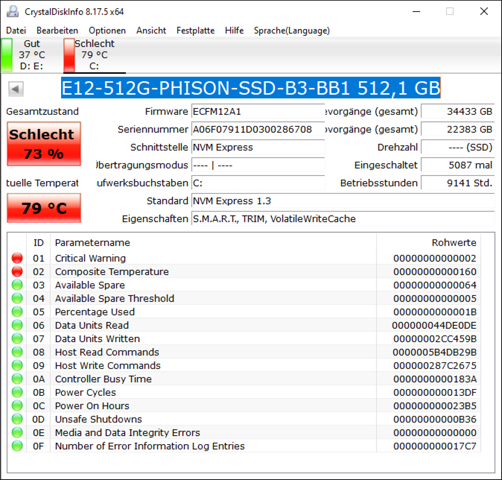The image size is (502, 480).
Task: Open the Hilfe menu
Action: [x=234, y=31]
